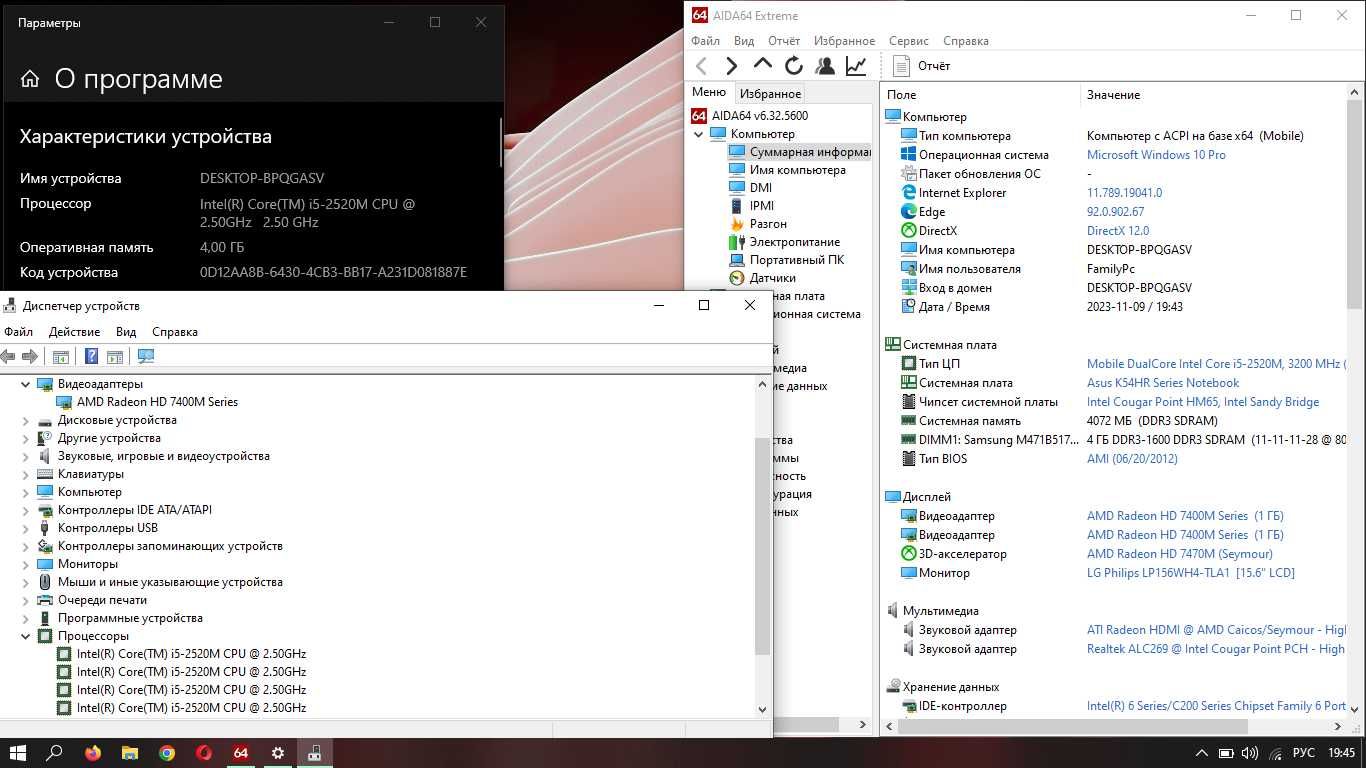This screenshot has height=768, width=1366.
Task: Open taskbar search magnifier
Action: coord(55,753)
